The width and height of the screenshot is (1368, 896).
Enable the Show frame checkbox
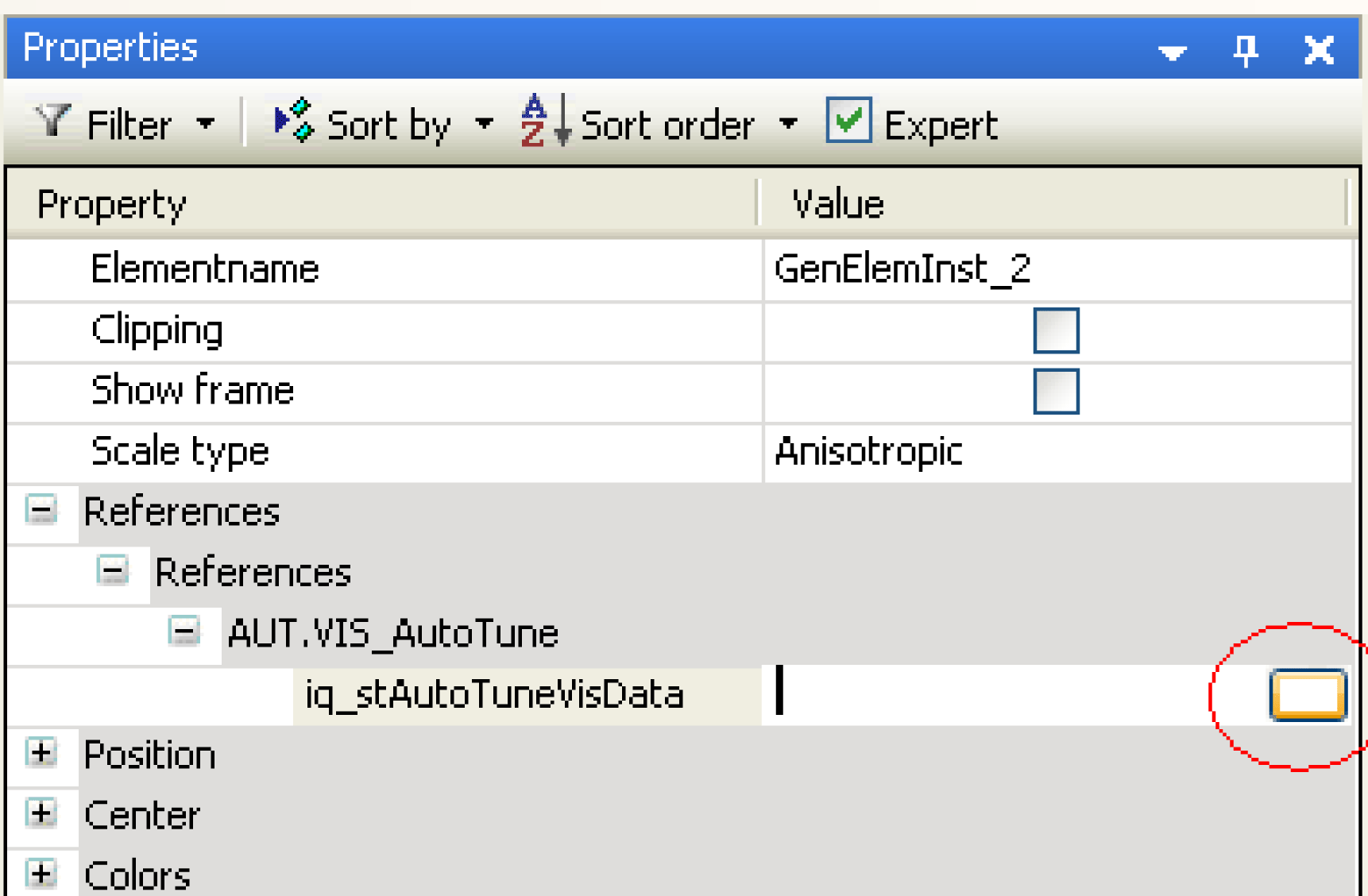click(x=1056, y=392)
